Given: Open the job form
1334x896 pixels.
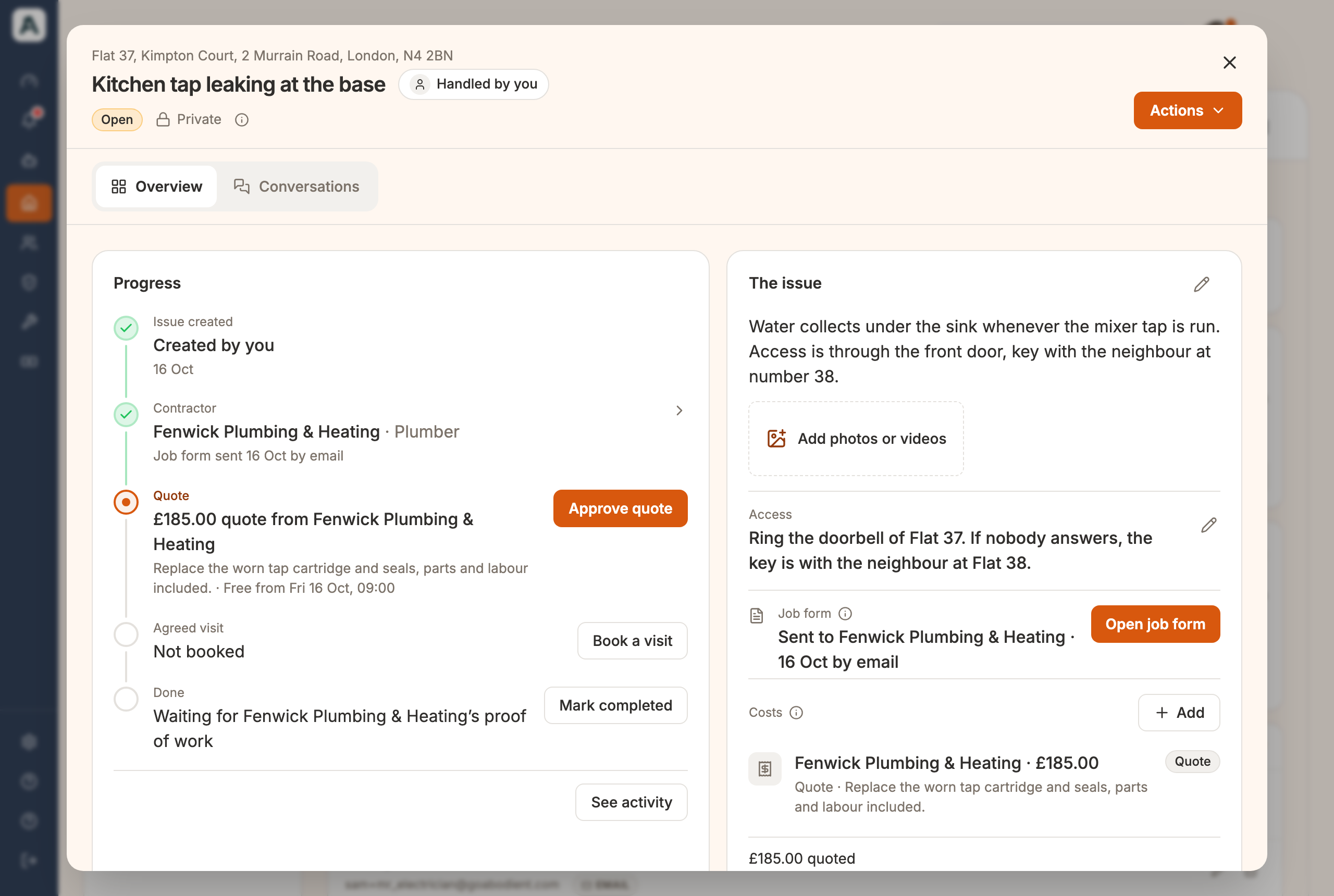Looking at the screenshot, I should click(1155, 624).
